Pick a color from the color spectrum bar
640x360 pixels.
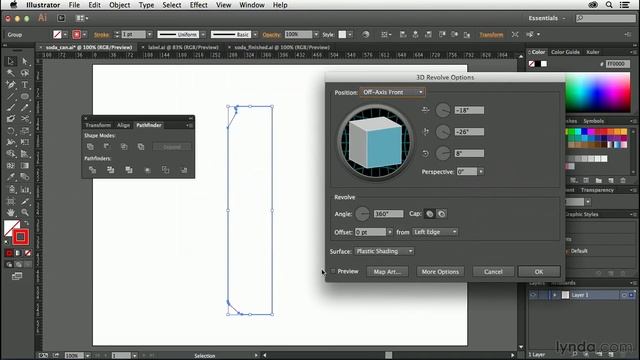pyautogui.click(x=598, y=93)
